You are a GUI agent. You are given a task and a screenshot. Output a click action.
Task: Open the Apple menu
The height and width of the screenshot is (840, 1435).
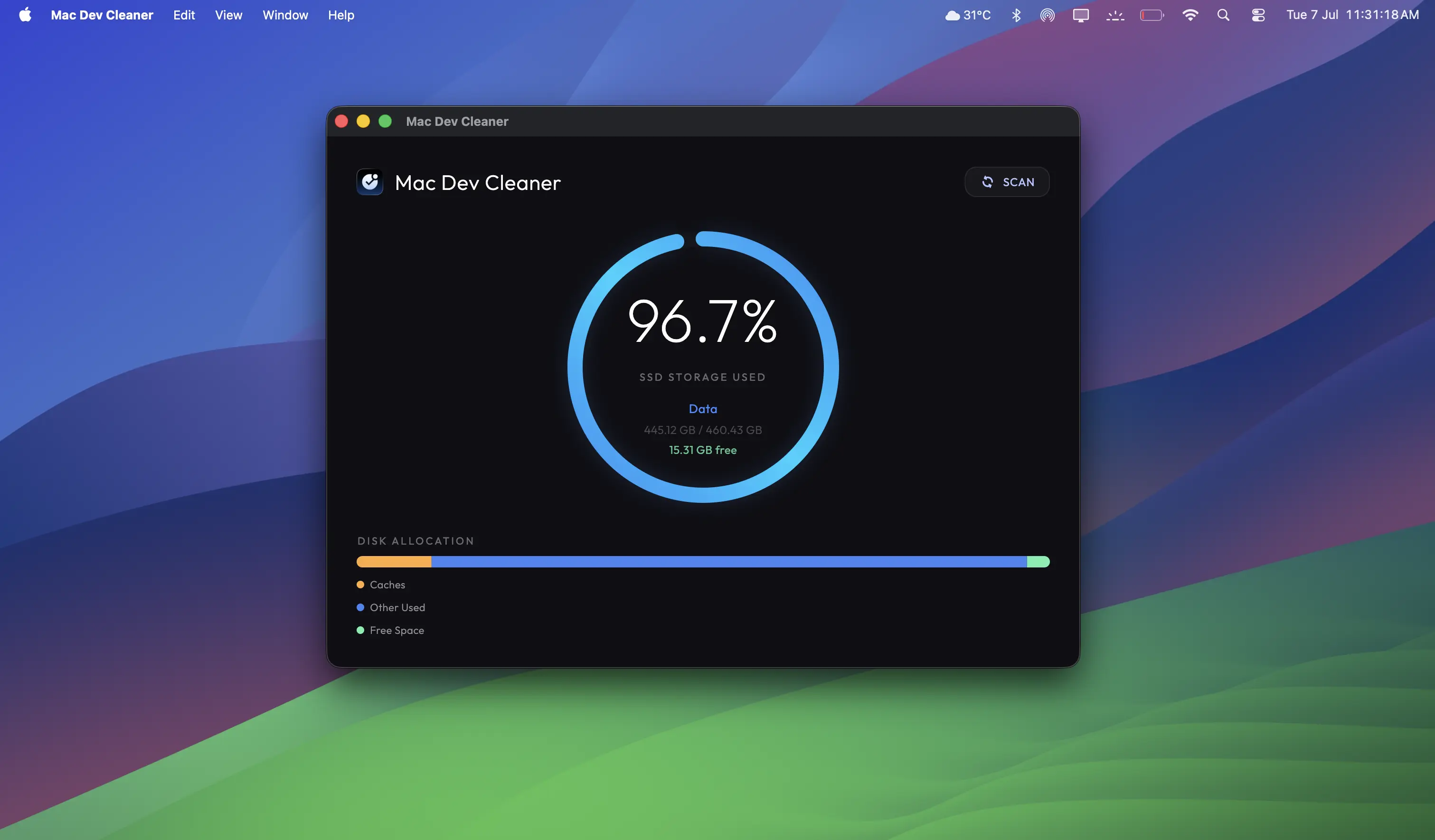(x=25, y=15)
